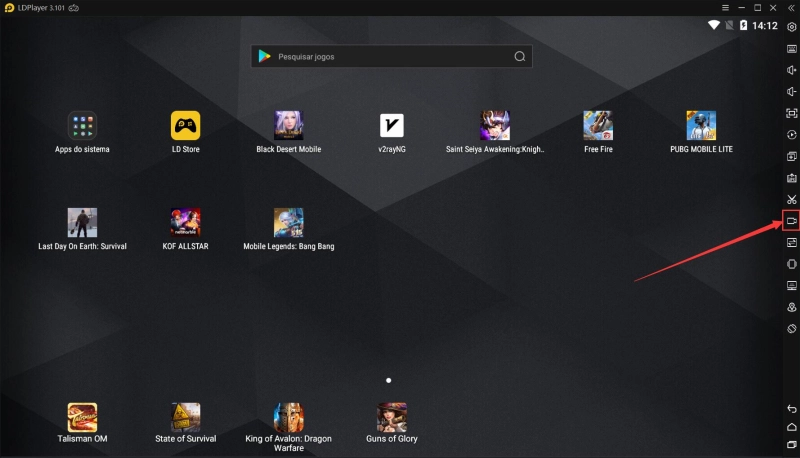
Task: Click the scissors screenshot icon
Action: pos(791,200)
